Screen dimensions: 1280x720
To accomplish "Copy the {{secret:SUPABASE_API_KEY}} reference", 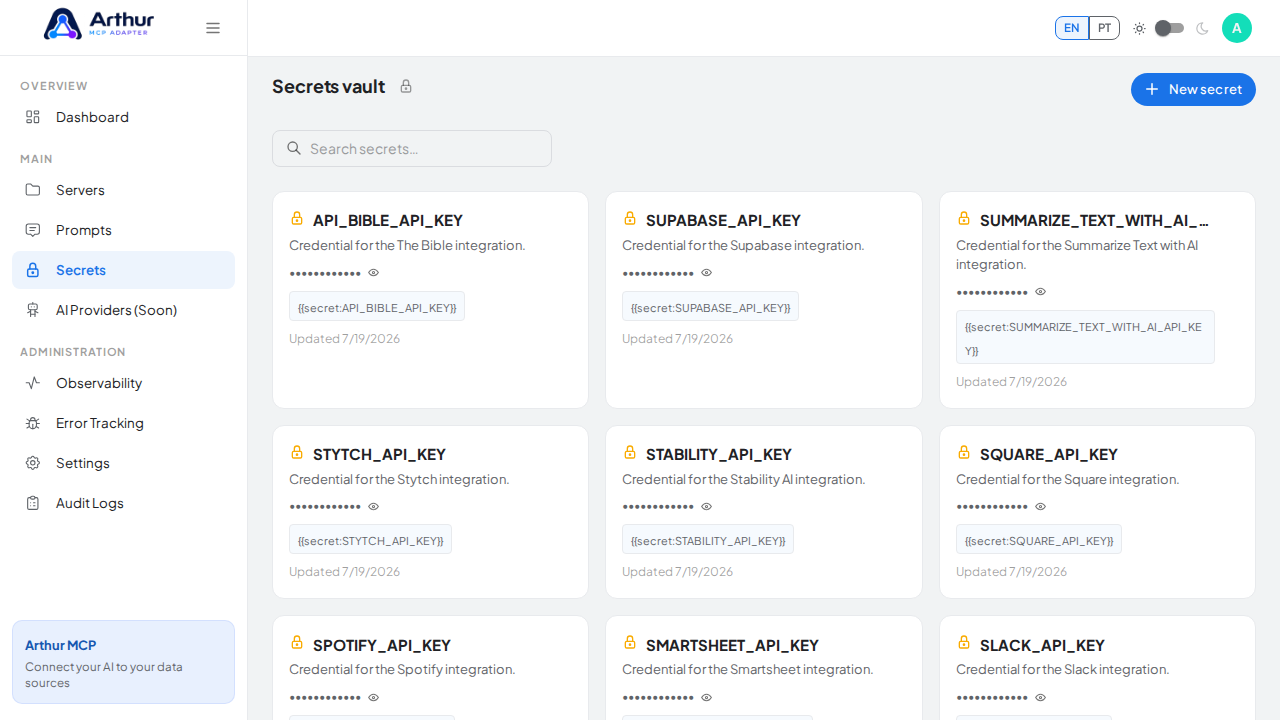I will 710,306.
